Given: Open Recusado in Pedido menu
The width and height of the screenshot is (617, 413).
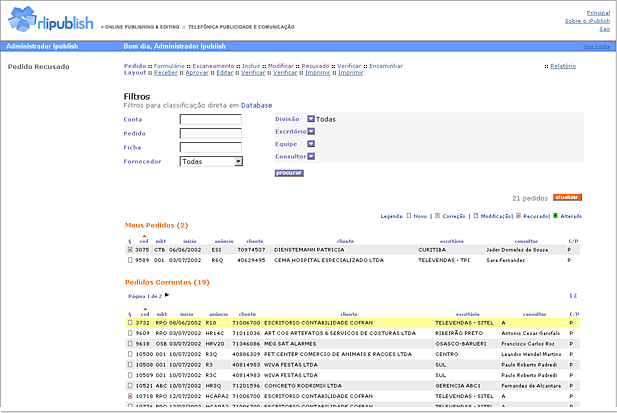Looking at the screenshot, I should (x=315, y=66).
